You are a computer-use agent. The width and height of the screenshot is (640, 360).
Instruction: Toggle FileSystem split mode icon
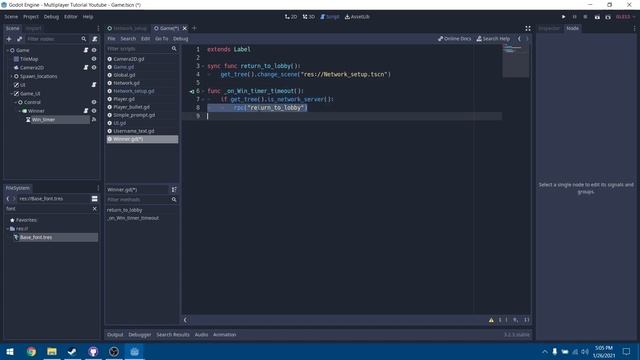pyautogui.click(x=94, y=198)
